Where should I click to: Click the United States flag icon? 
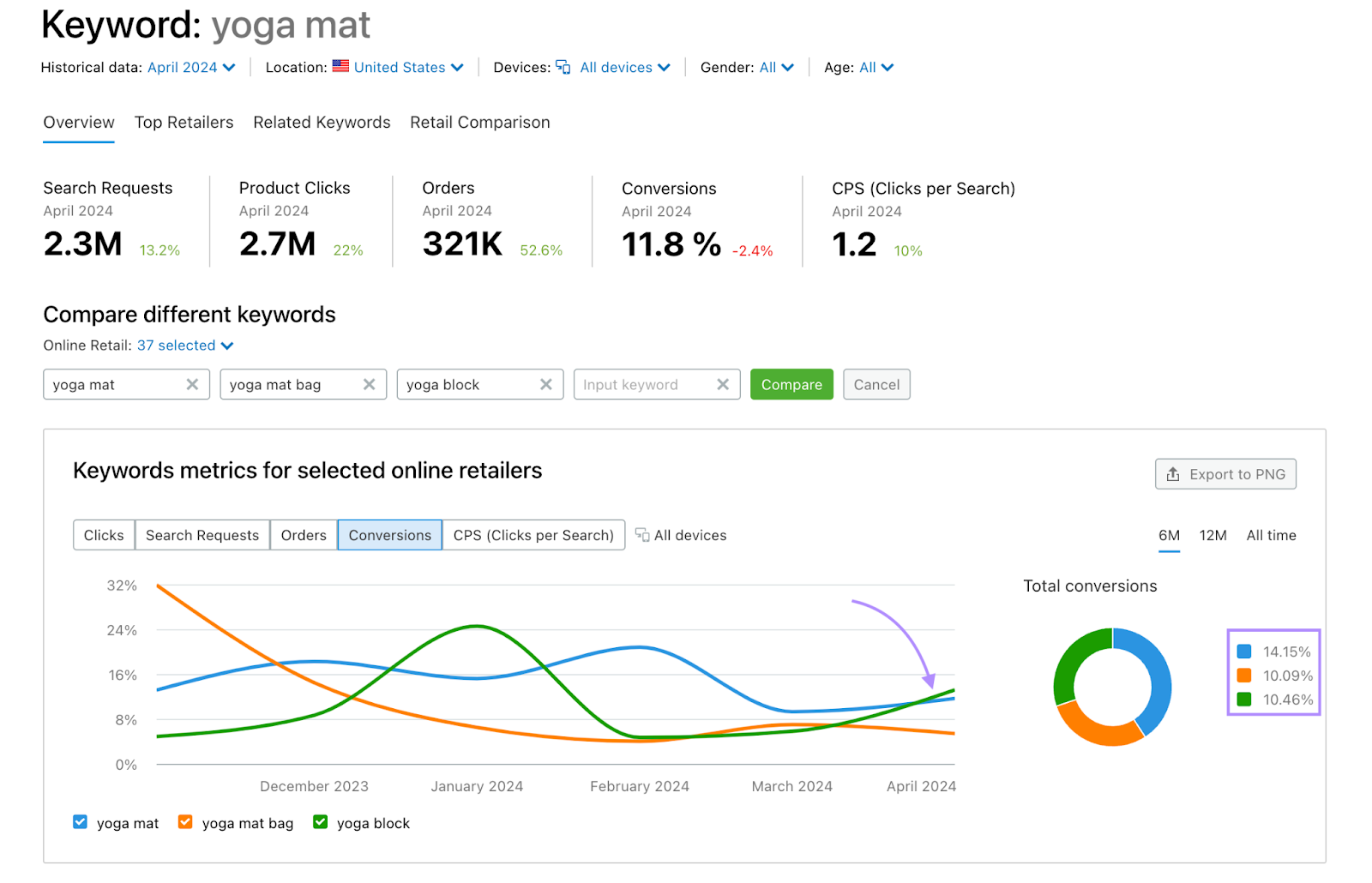340,66
